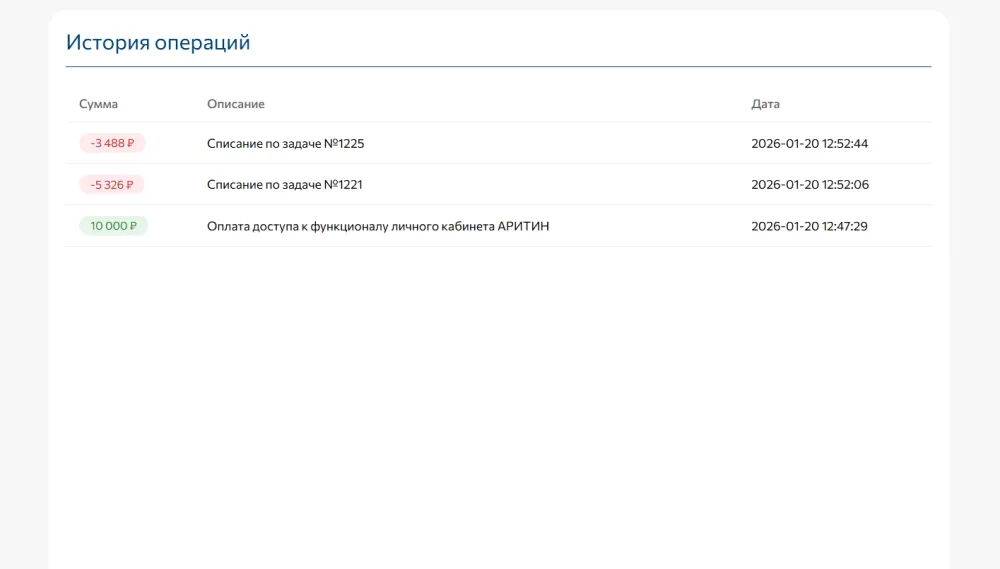This screenshot has height=569, width=1000.
Task: Select the История операций heading
Action: click(x=158, y=42)
